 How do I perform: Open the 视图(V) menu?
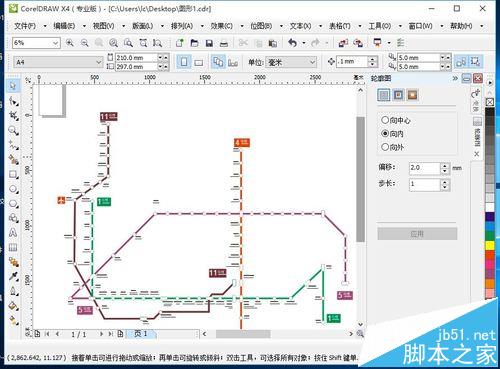click(103, 26)
